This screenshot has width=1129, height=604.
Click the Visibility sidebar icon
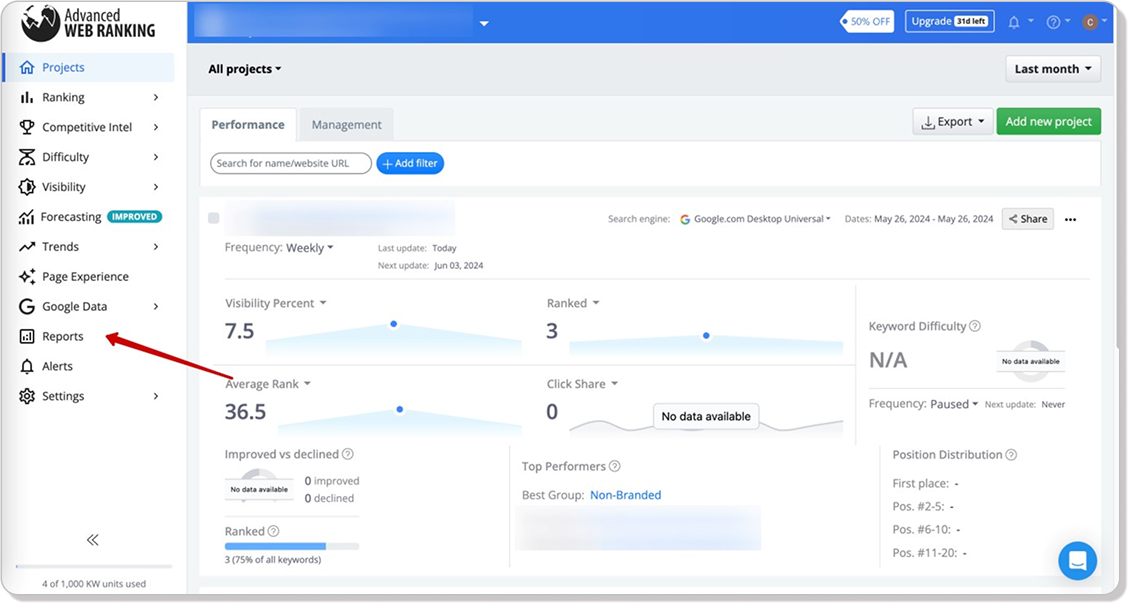pyautogui.click(x=27, y=186)
